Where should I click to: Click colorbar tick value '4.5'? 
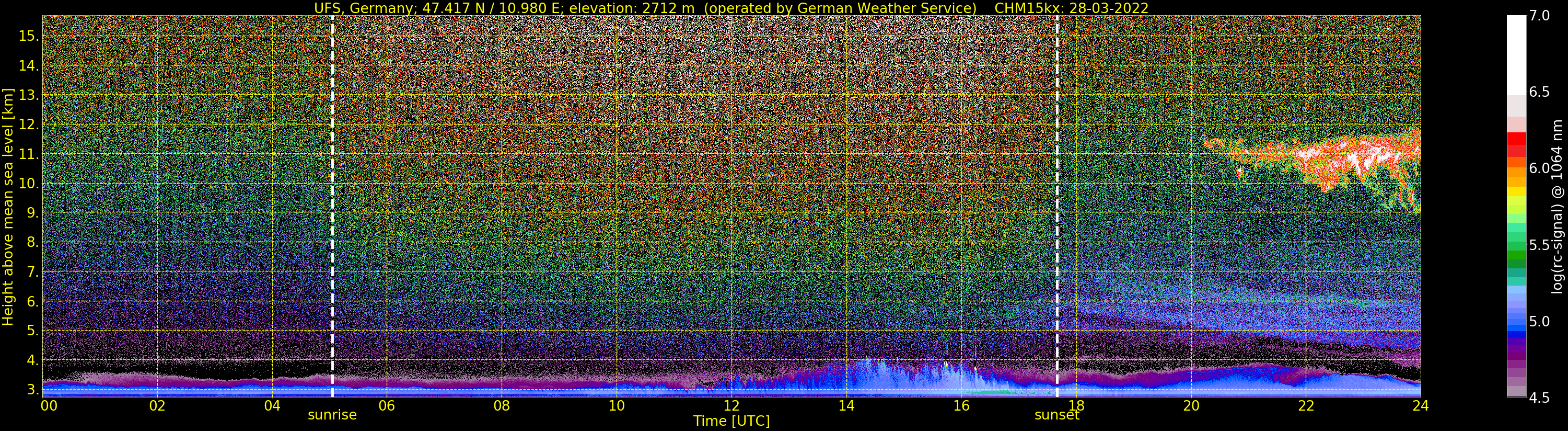pos(1539,398)
